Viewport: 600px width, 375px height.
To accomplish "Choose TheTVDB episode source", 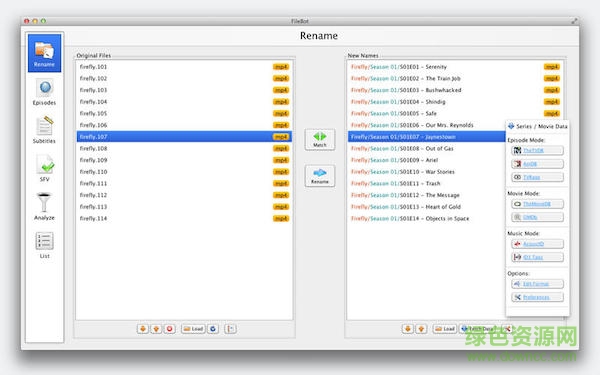I will (537, 150).
